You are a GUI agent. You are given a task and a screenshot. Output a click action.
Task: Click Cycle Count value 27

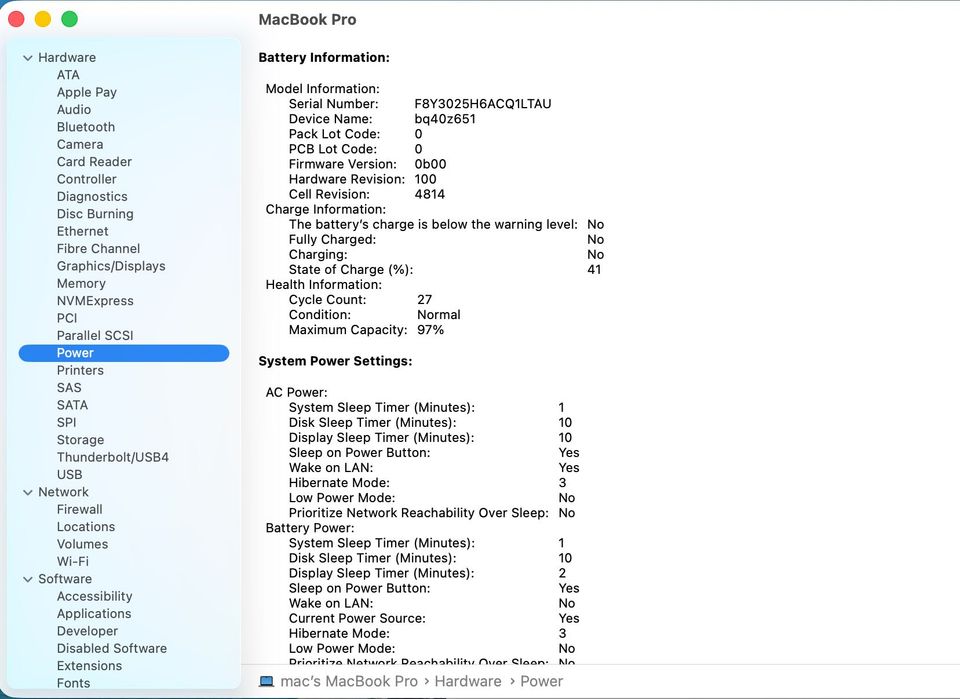(424, 300)
